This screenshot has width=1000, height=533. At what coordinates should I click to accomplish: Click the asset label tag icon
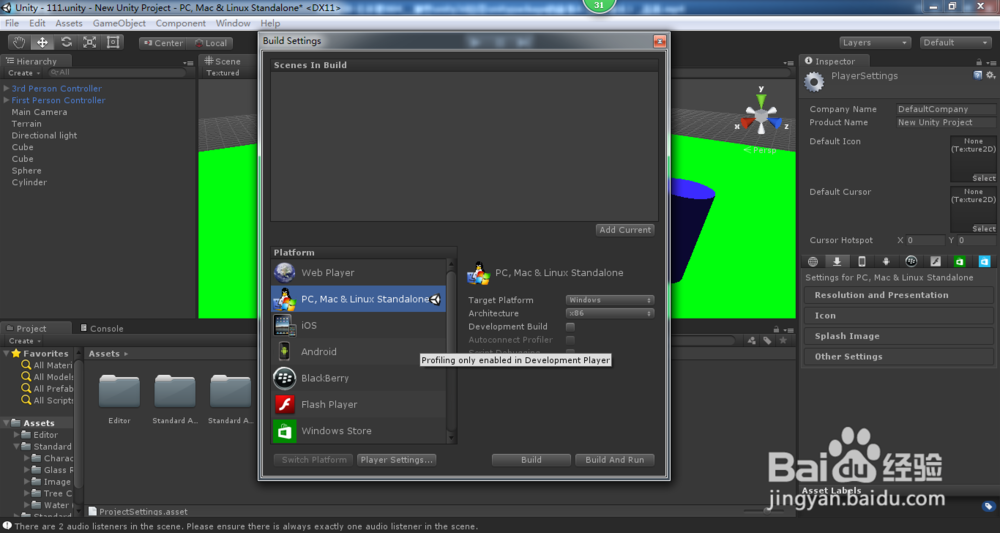click(x=989, y=506)
